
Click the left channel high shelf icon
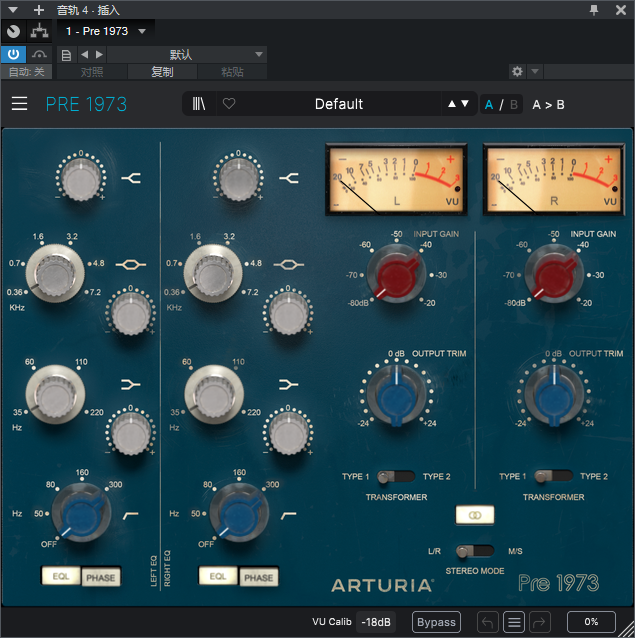point(131,178)
